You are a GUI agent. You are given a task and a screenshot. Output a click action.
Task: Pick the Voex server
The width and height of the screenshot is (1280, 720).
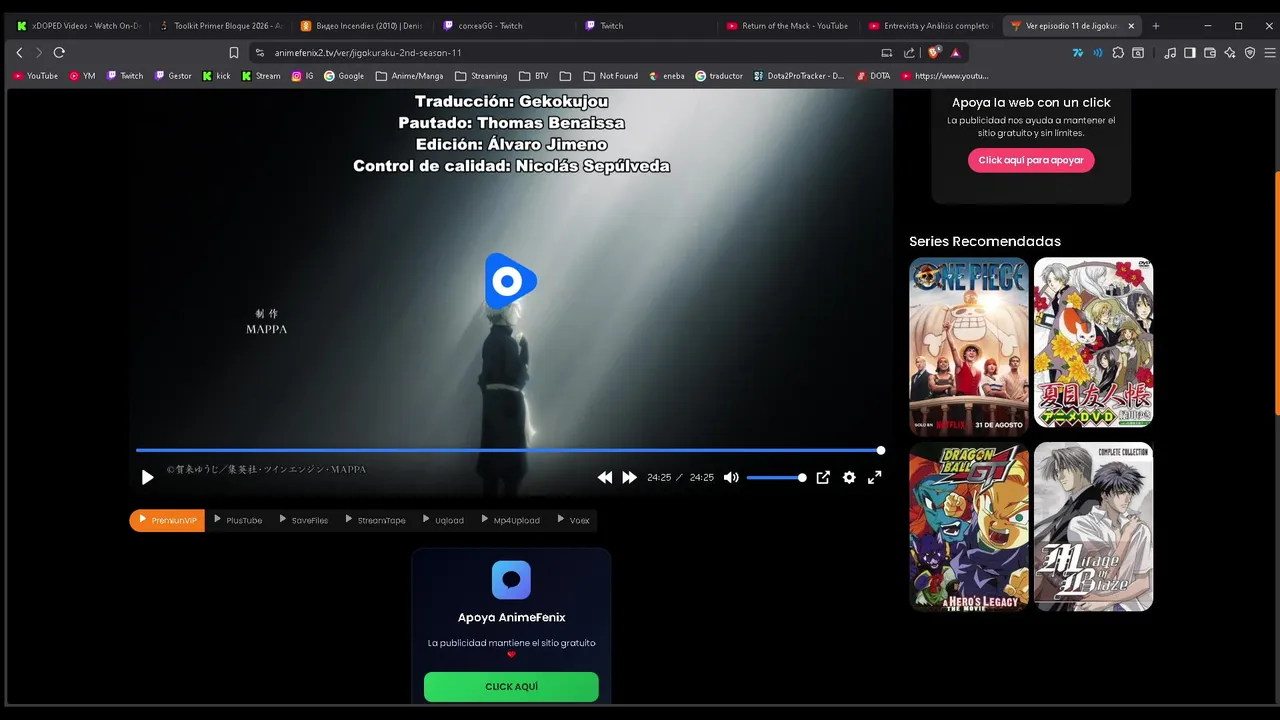click(x=573, y=520)
